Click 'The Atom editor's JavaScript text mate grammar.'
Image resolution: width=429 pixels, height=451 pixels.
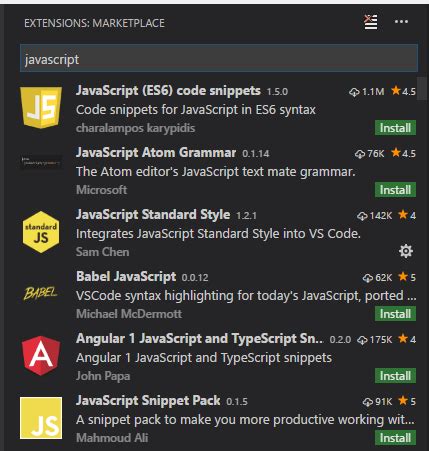(216, 172)
